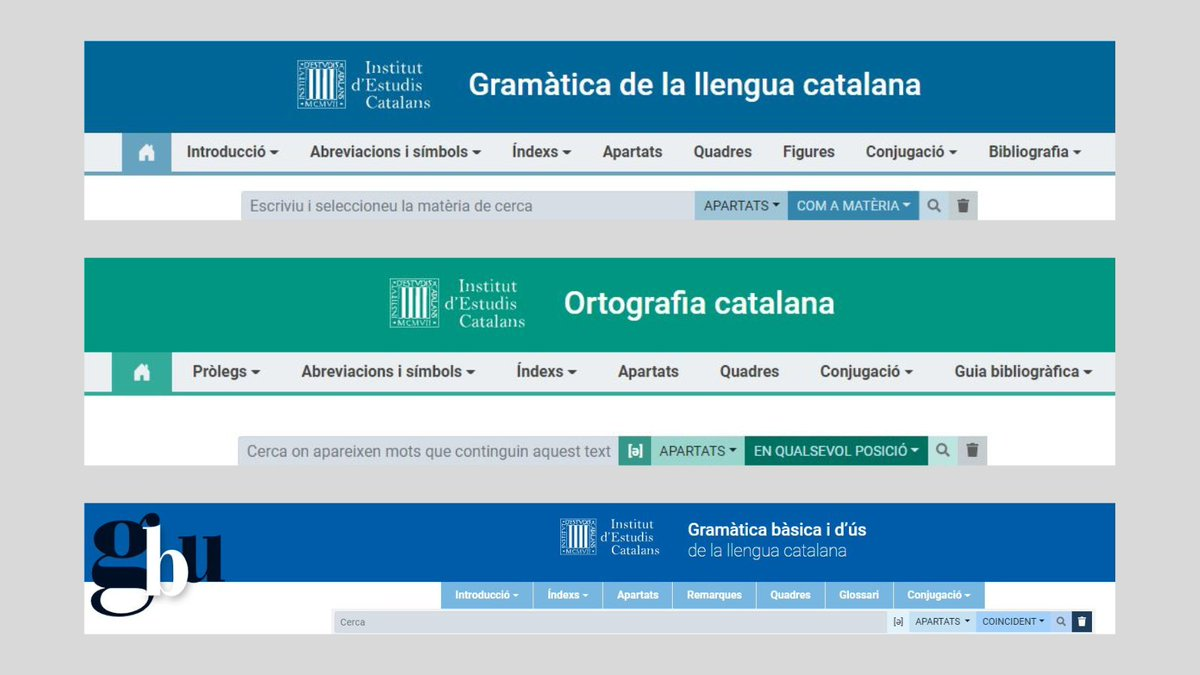Expand Guia bibliogràfica menu
The image size is (1200, 675).
pyautogui.click(x=1023, y=371)
